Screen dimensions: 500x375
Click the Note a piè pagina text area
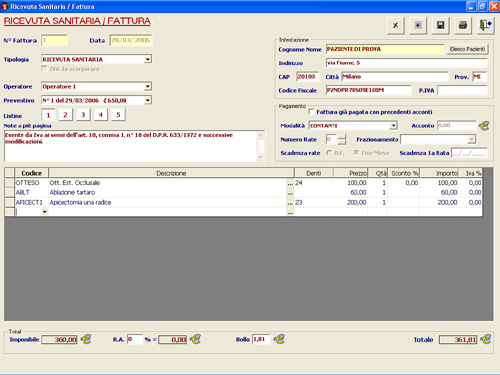(x=131, y=146)
